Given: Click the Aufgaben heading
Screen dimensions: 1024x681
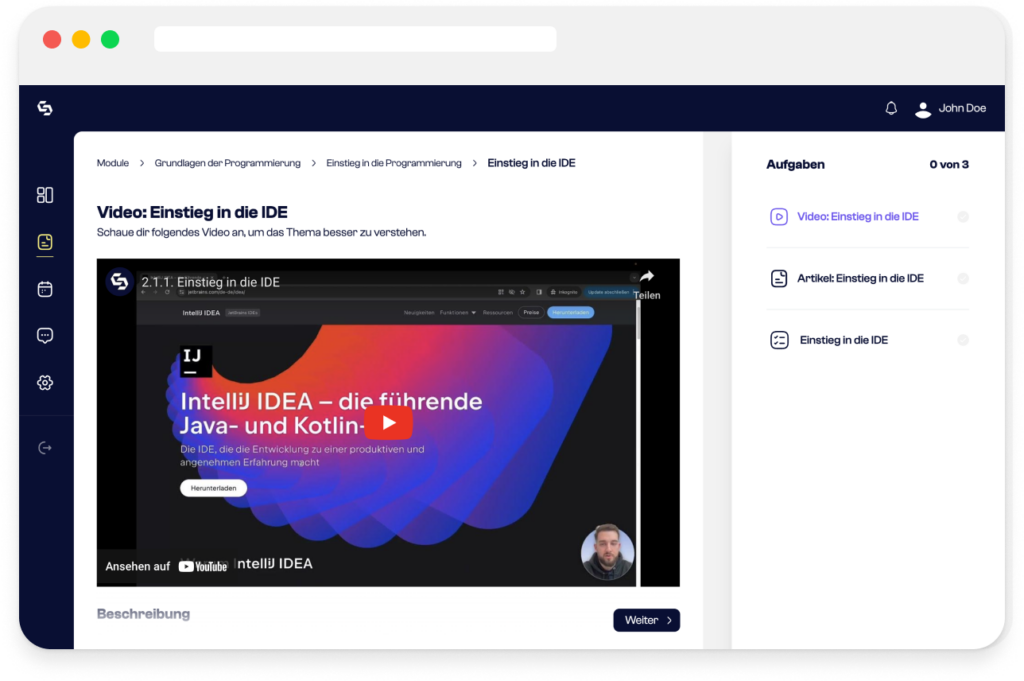Looking at the screenshot, I should pos(795,165).
